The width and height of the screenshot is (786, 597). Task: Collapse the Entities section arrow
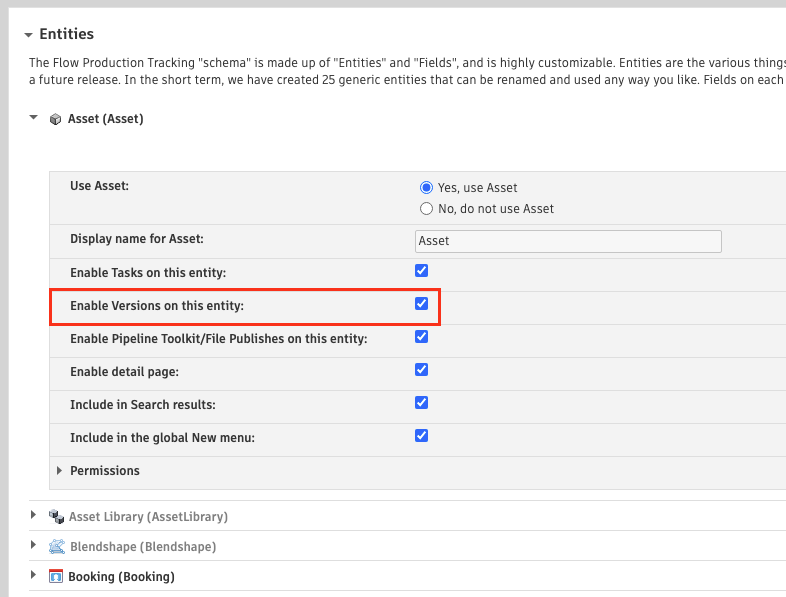28,35
